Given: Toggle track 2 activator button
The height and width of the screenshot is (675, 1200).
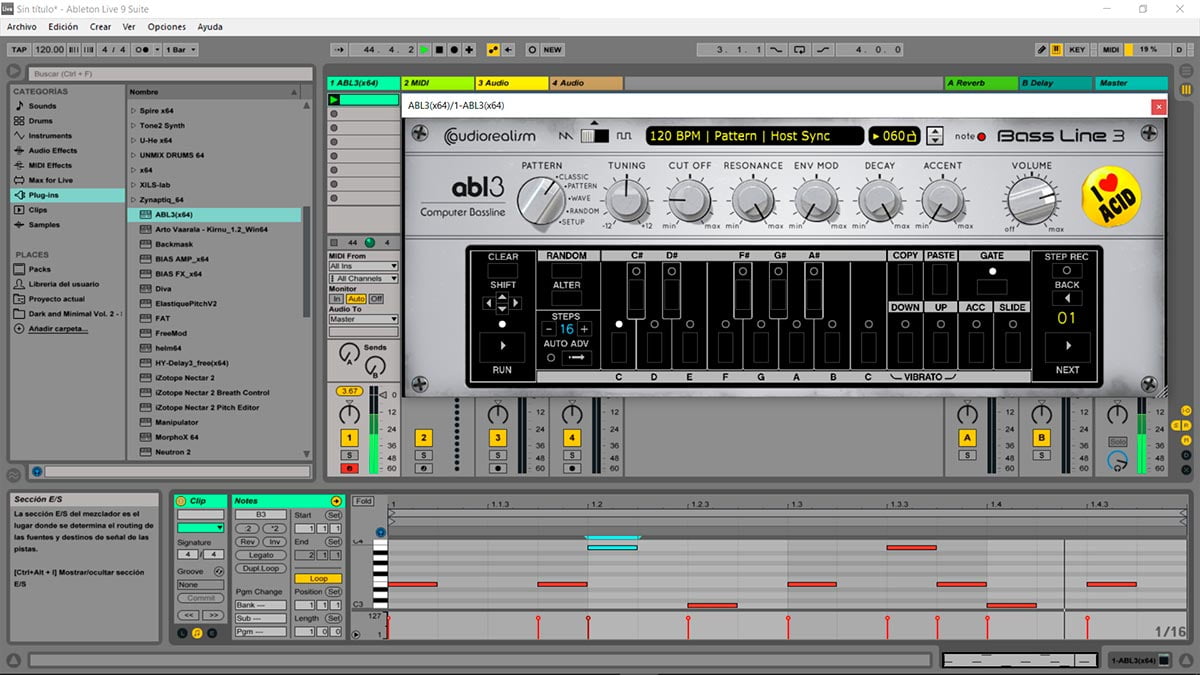Looking at the screenshot, I should coord(423,438).
